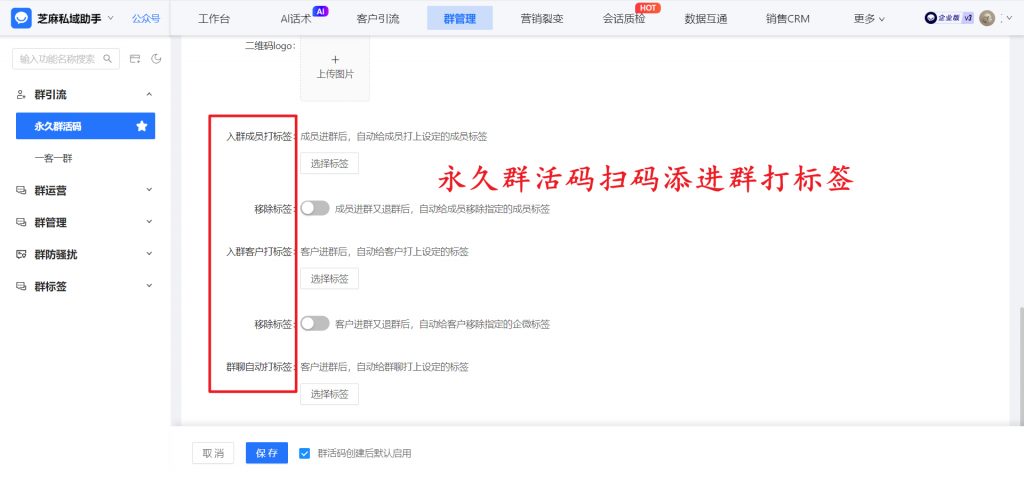Screen dimensions: 1024x479
Task: Click the plus icon to upload logo image
Action: click(x=335, y=60)
